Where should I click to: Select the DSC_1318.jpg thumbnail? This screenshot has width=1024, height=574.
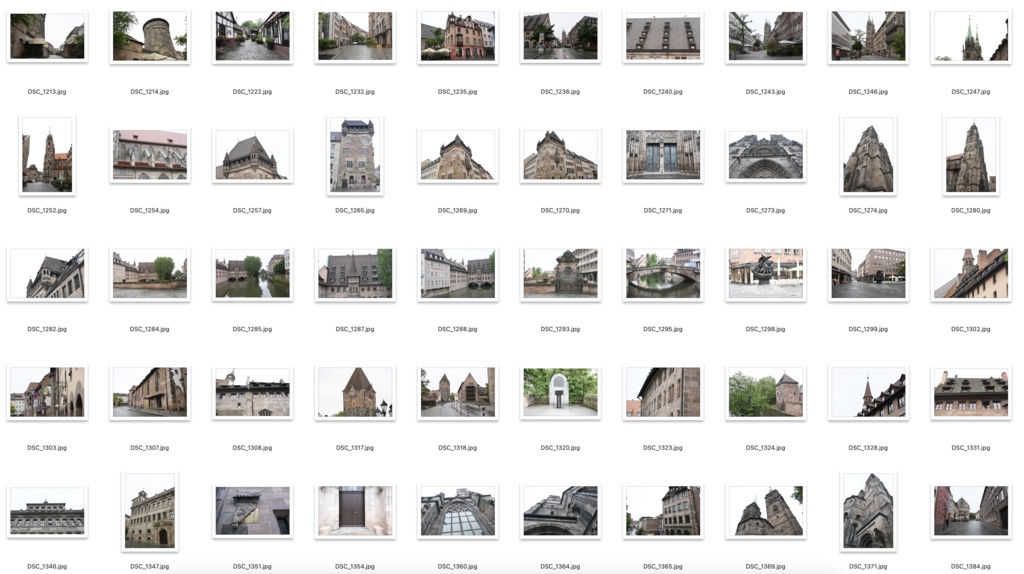tap(457, 392)
